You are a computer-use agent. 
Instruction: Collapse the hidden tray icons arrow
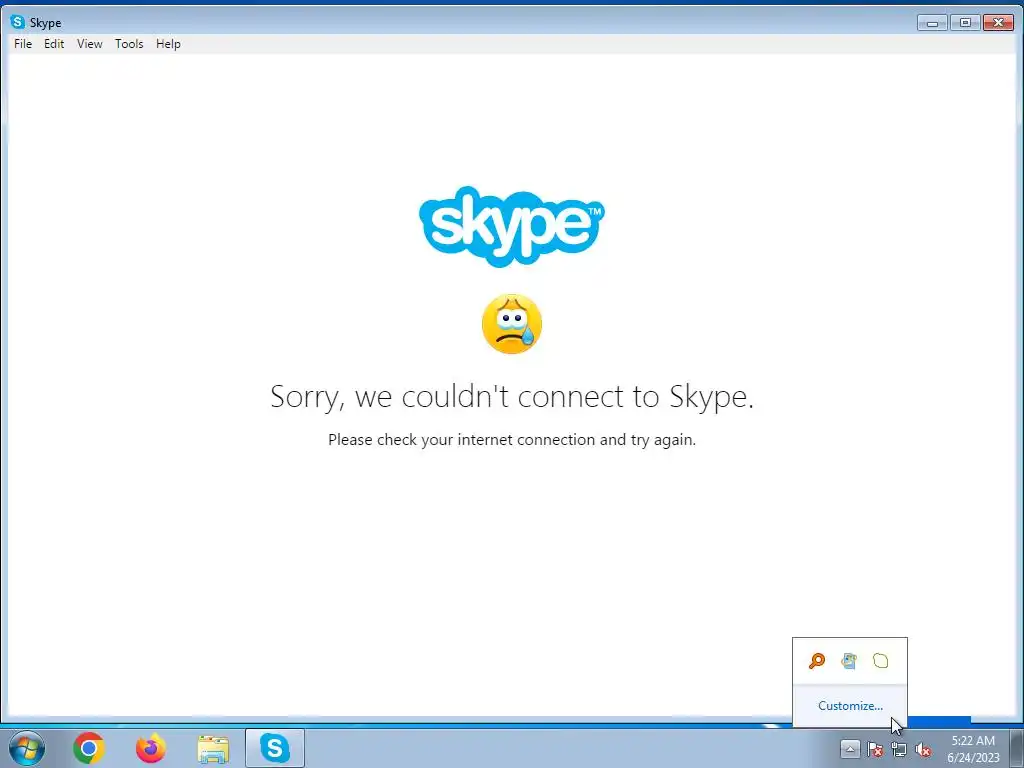click(x=850, y=749)
